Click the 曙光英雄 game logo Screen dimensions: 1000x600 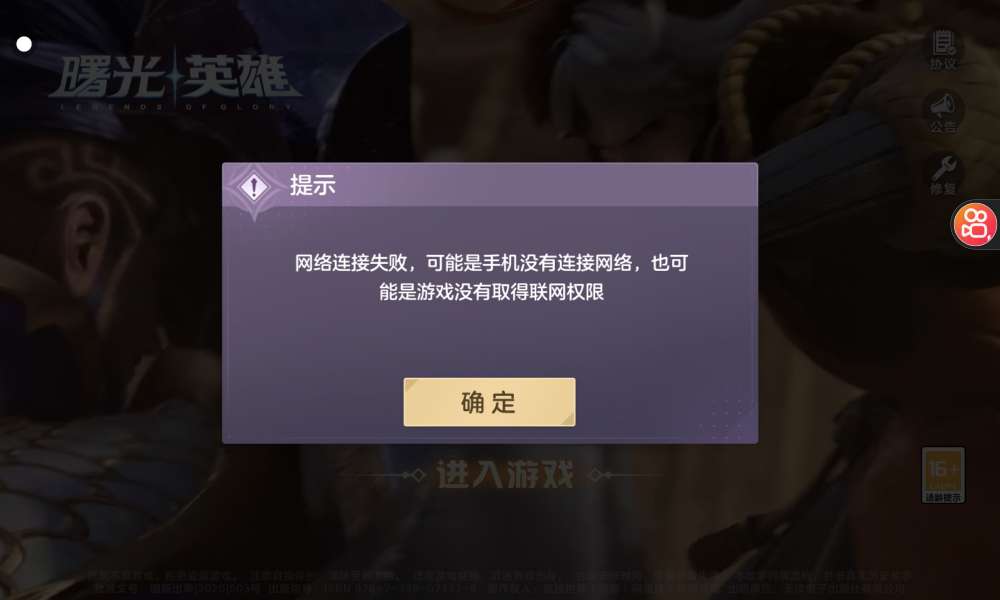coord(172,80)
